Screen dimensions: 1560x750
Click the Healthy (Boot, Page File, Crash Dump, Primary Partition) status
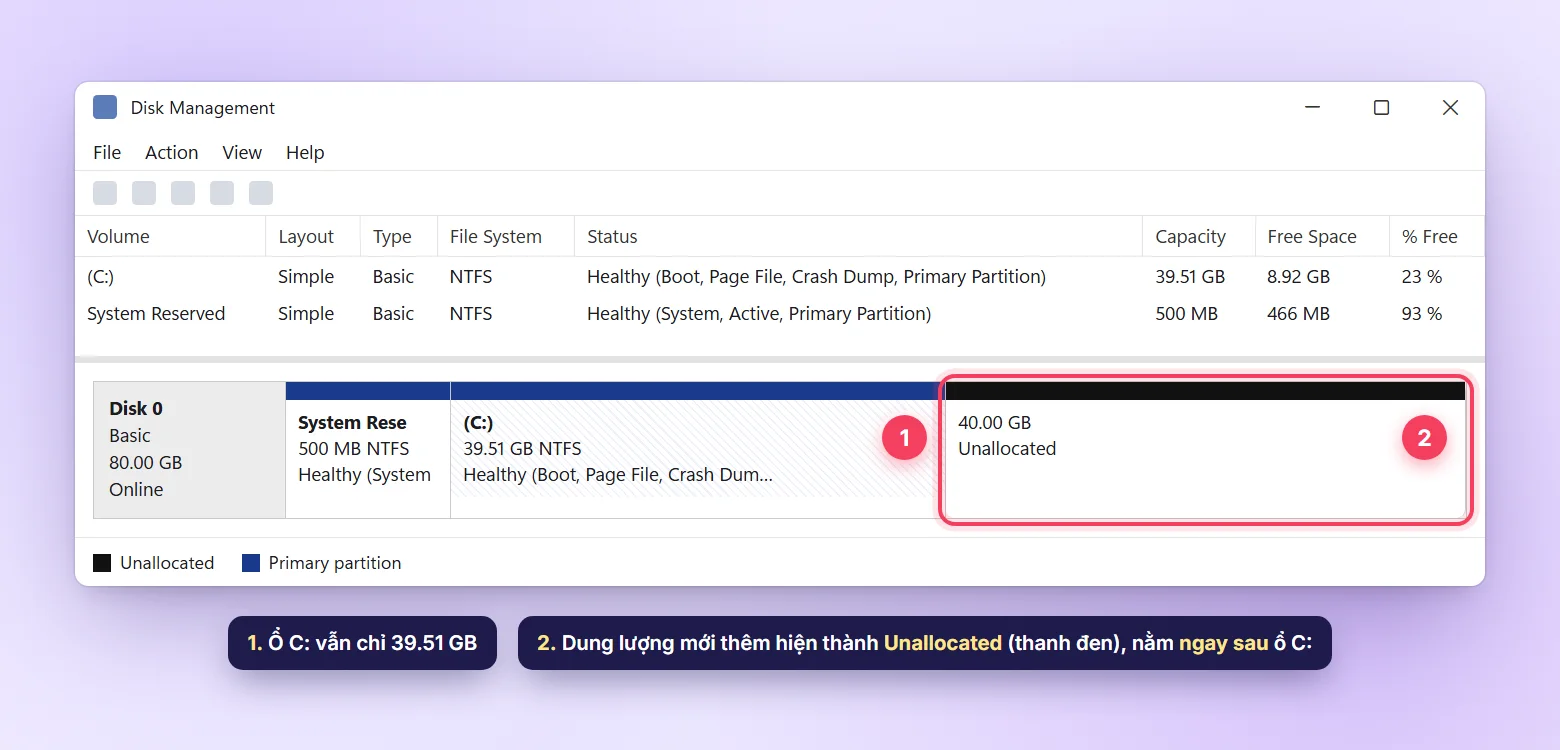click(816, 277)
